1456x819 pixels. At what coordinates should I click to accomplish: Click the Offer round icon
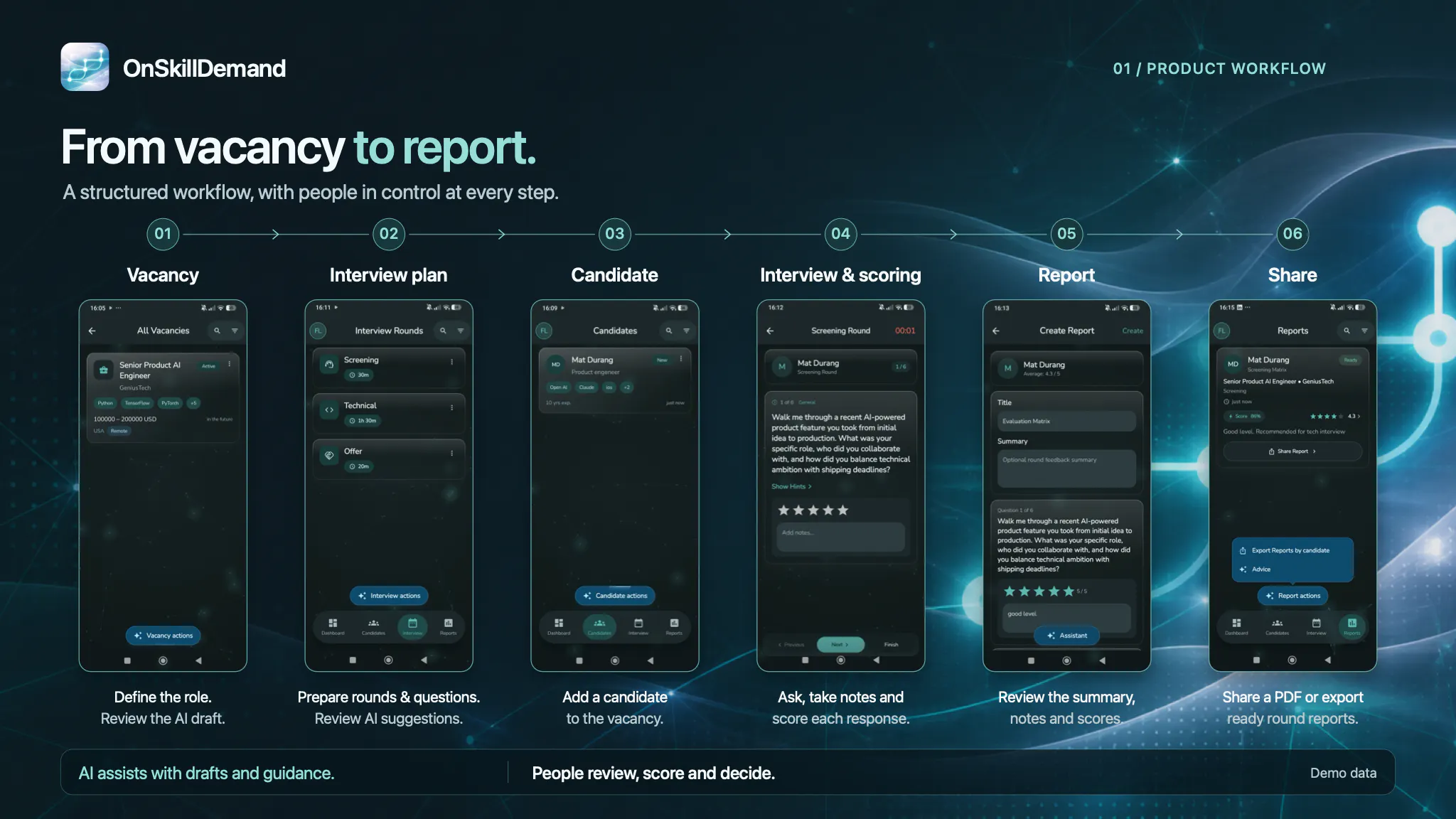click(x=329, y=455)
